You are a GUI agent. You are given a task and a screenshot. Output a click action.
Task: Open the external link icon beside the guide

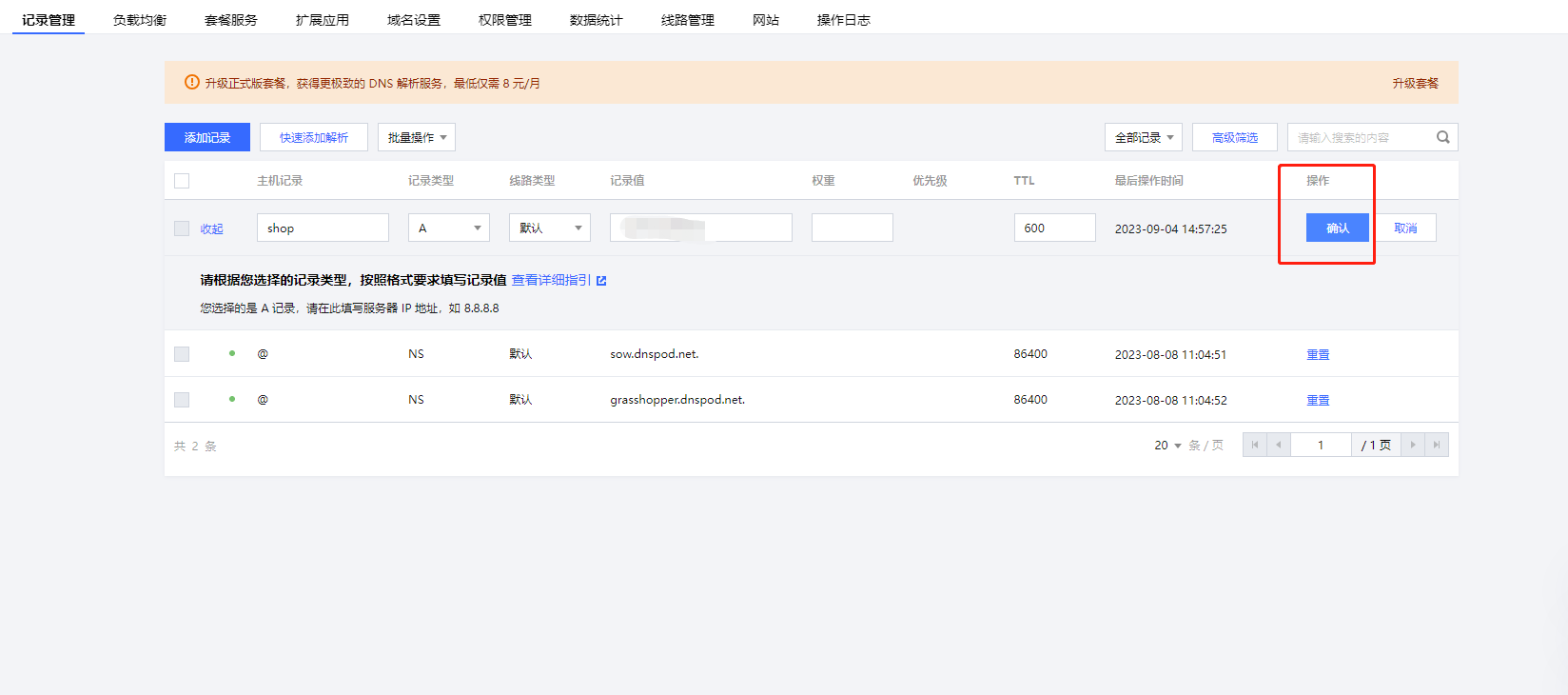click(601, 281)
